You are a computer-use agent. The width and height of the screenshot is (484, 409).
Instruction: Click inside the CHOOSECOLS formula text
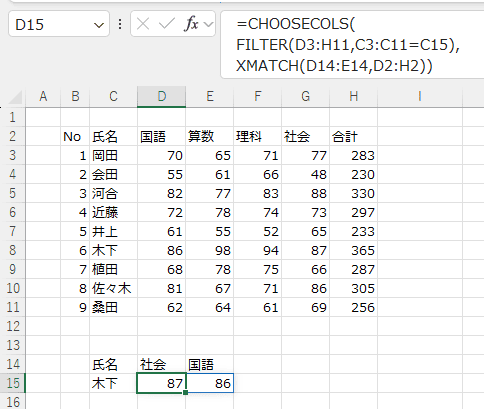pos(348,45)
